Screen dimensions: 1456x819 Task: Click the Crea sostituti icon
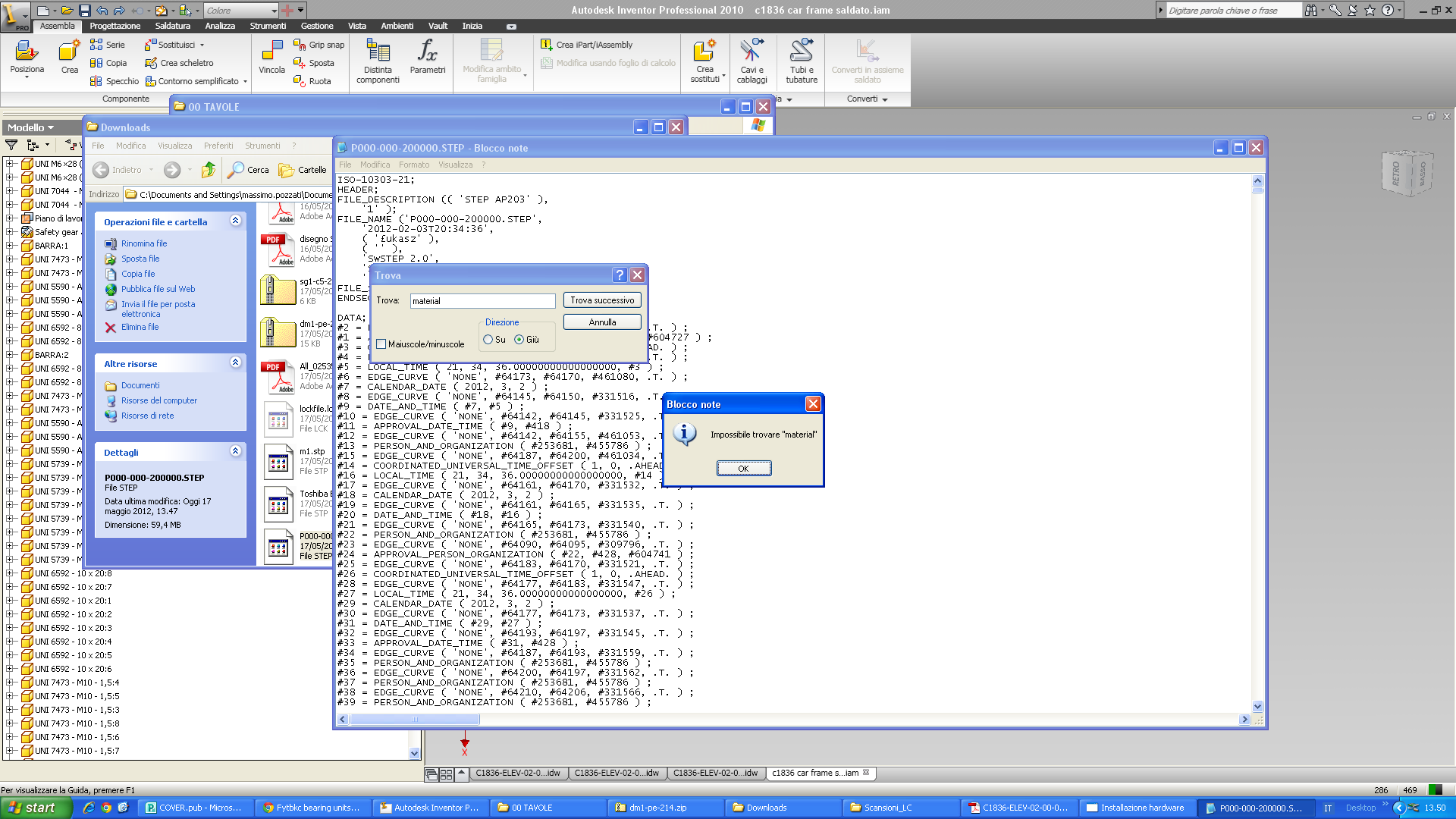click(704, 53)
